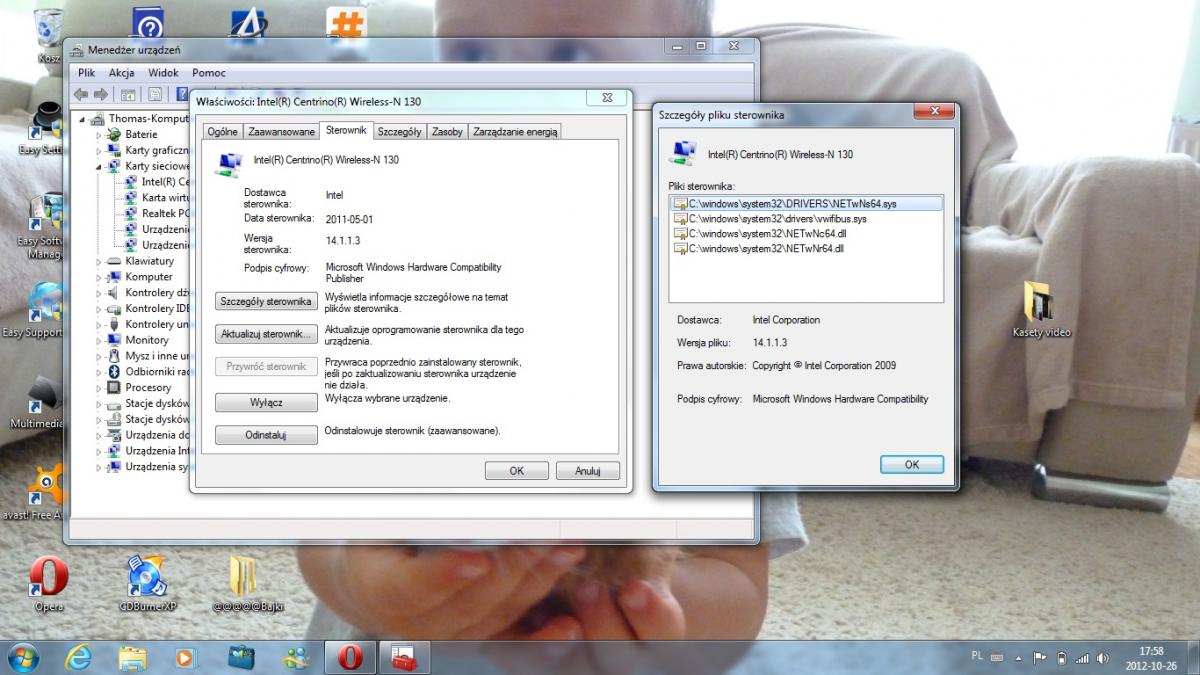Select the Kontrolery IDE tree item

pos(148,309)
